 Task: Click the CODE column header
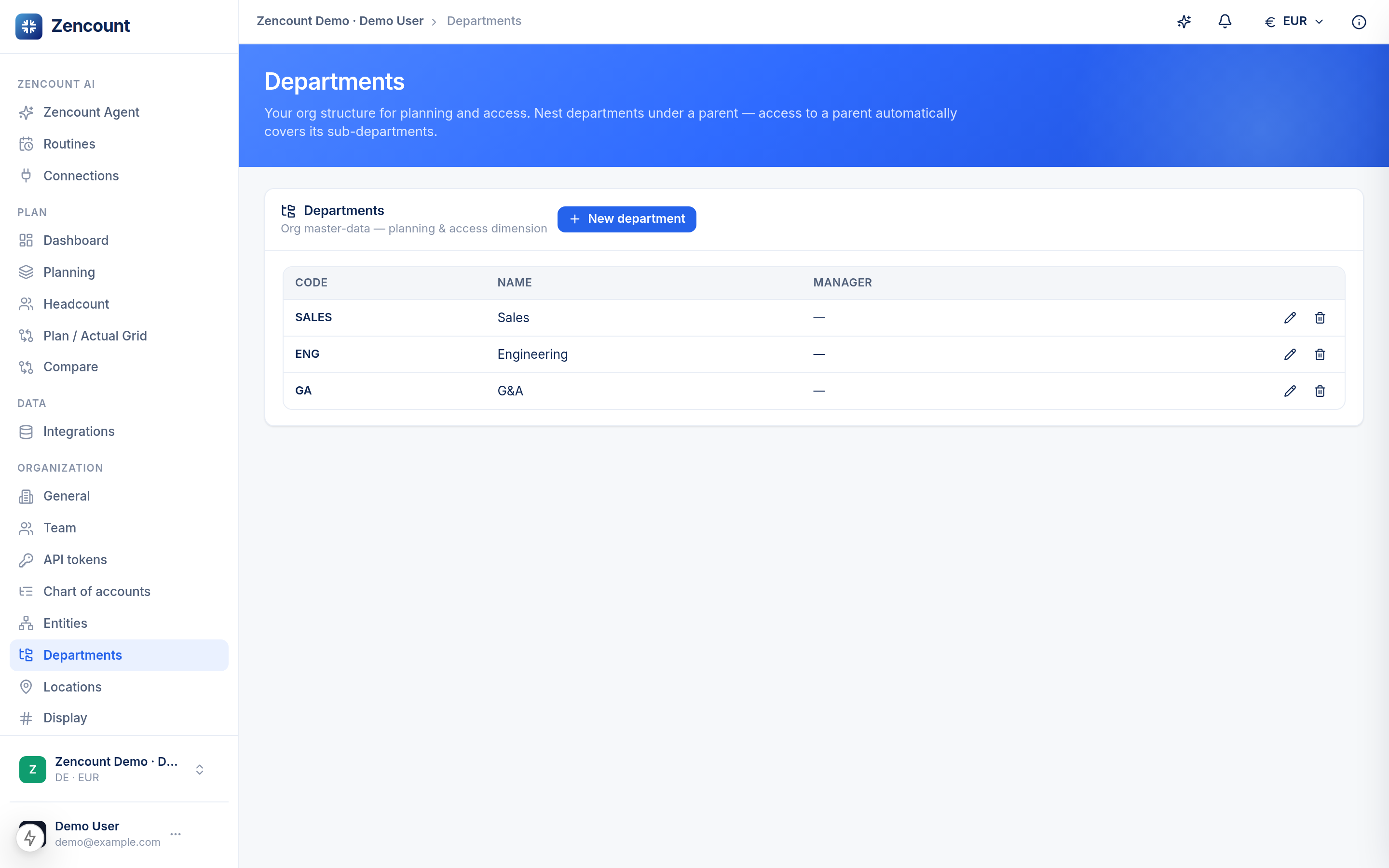311,283
